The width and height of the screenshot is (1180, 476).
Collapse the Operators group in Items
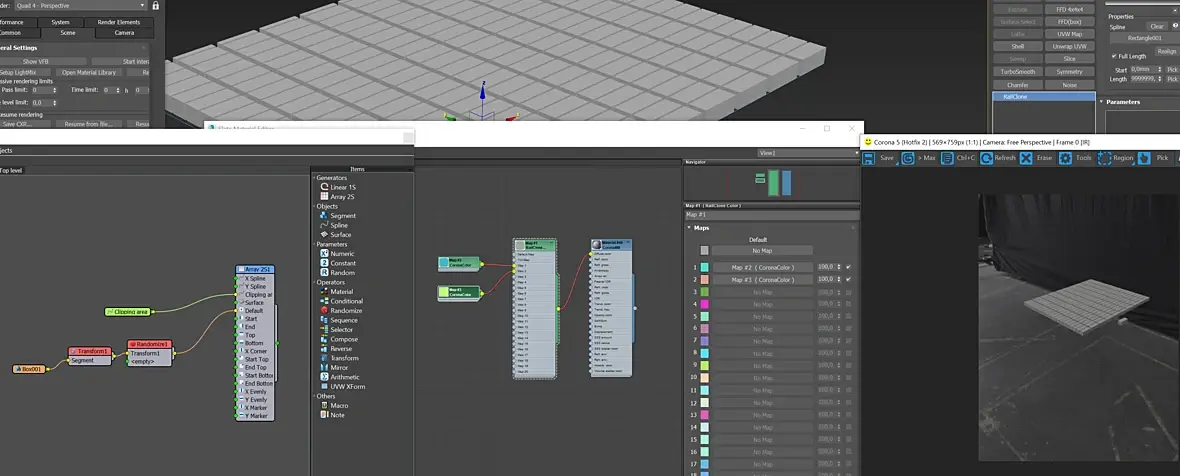314,282
